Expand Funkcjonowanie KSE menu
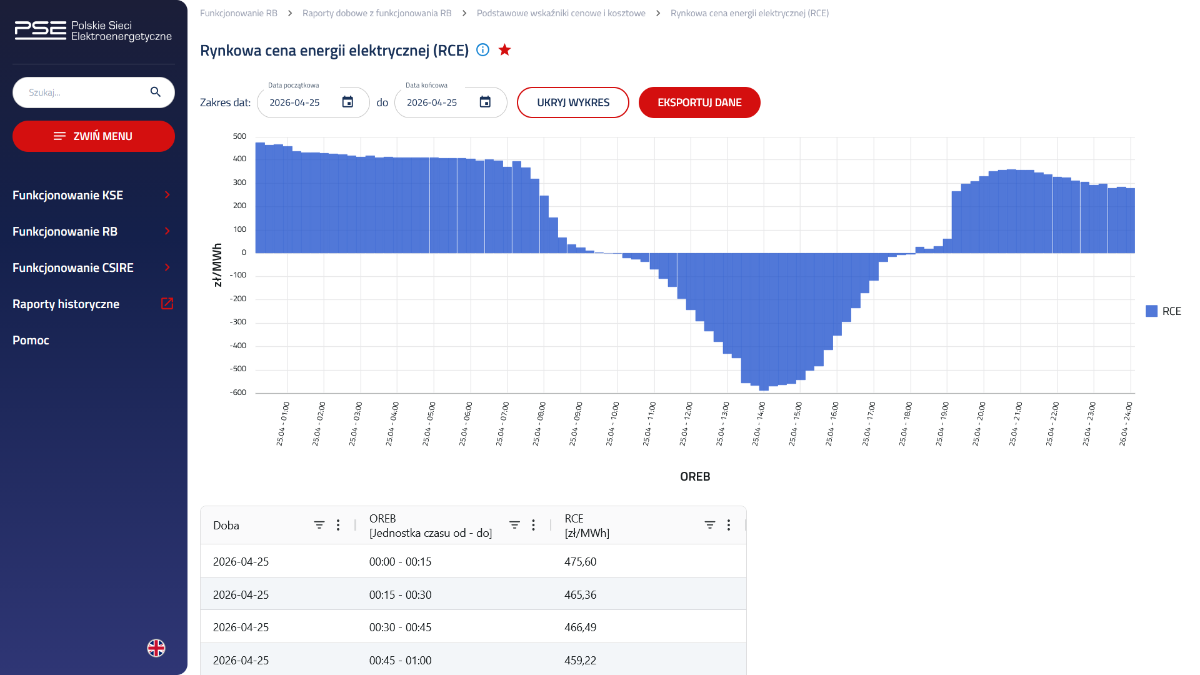Image resolution: width=1200 pixels, height=675 pixels. 92,195
